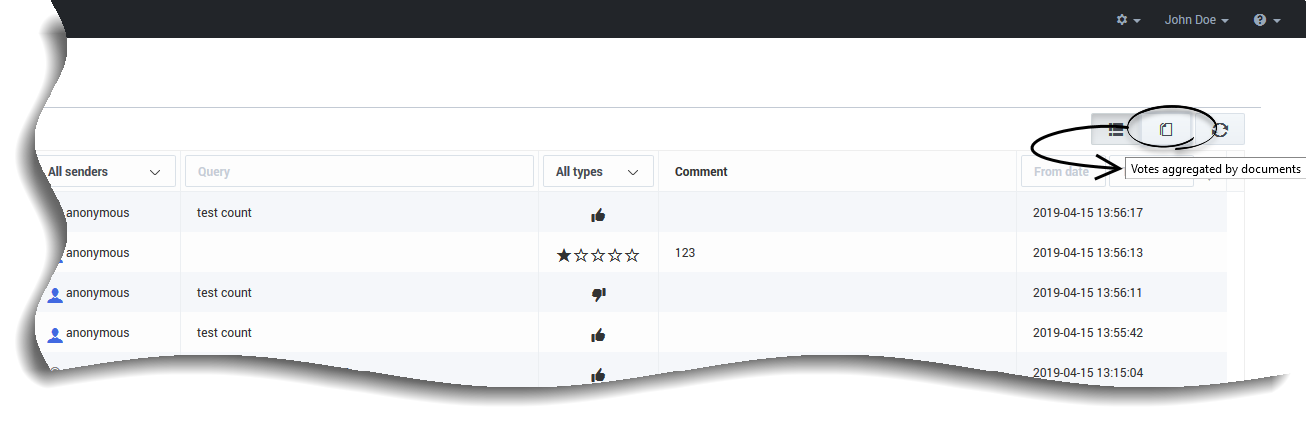Expand the All types filter
Viewport: 1306px width, 422px height.
point(597,172)
